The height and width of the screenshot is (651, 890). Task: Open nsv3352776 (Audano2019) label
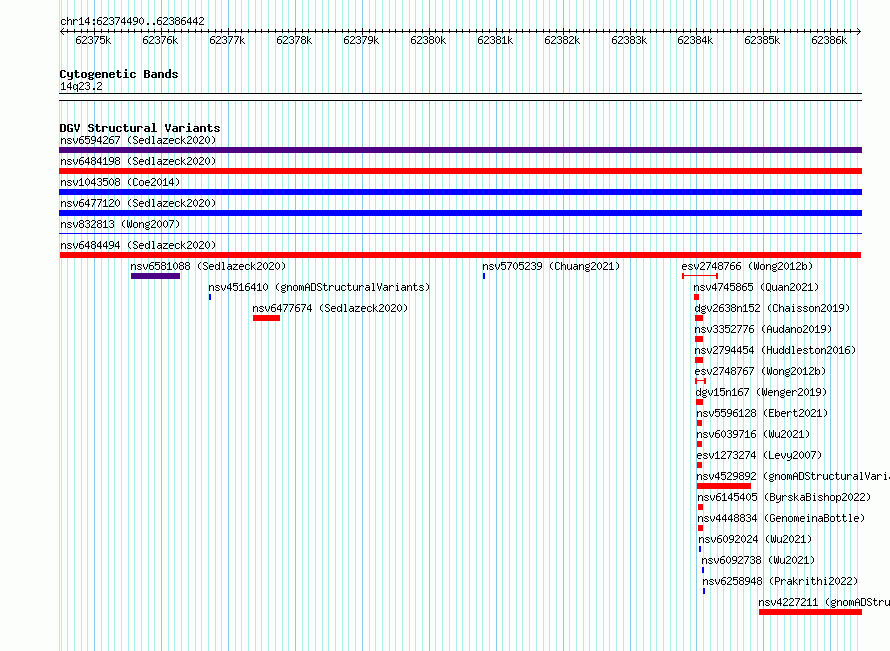click(763, 329)
